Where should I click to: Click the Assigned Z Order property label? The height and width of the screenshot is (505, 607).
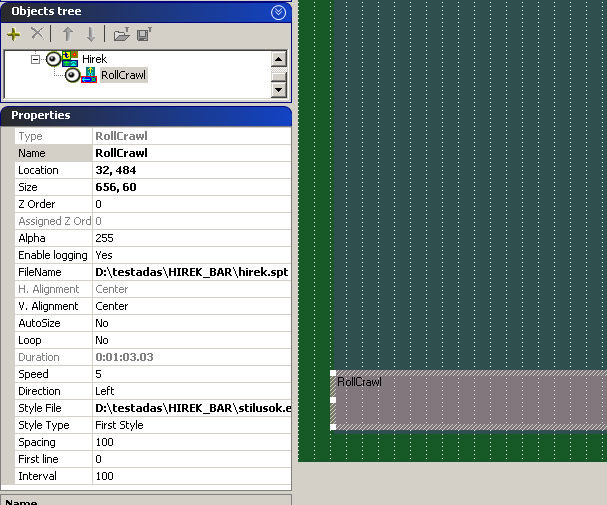click(x=53, y=221)
